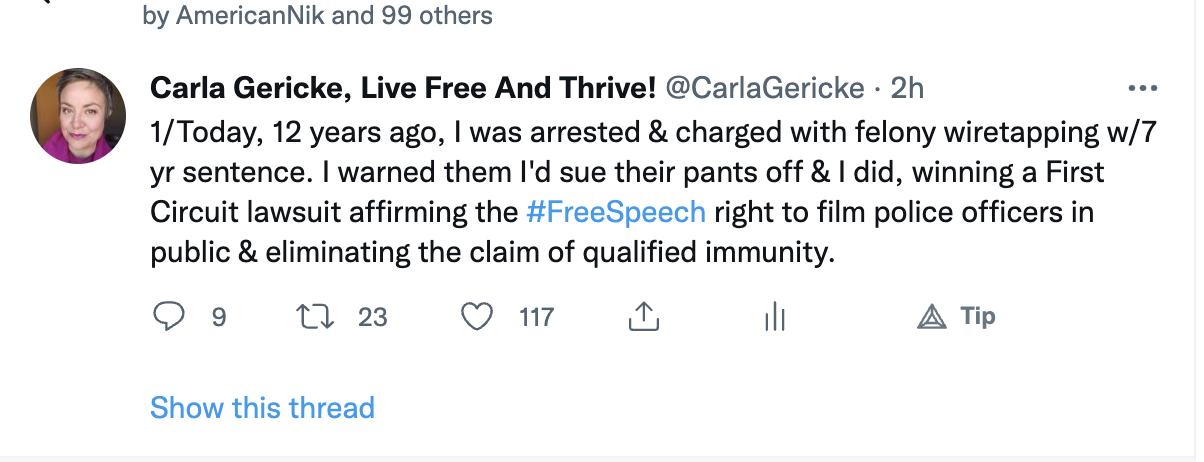Open the three-dot more options menu
Viewport: 1204px width, 462px height.
(1141, 88)
